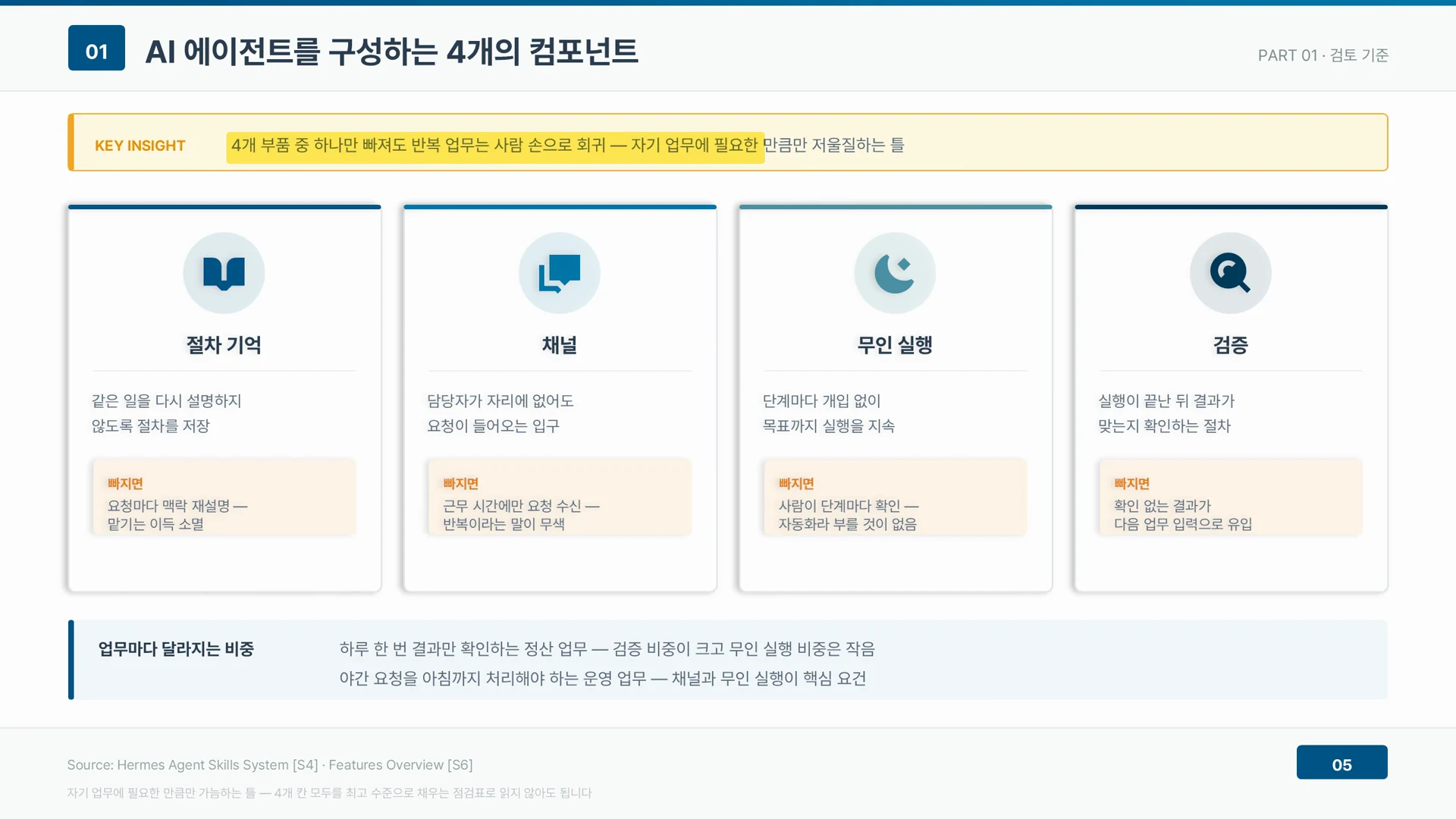Click the text 요청마다 맥락 재설명 —
The height and width of the screenshot is (819, 1456).
tap(177, 506)
